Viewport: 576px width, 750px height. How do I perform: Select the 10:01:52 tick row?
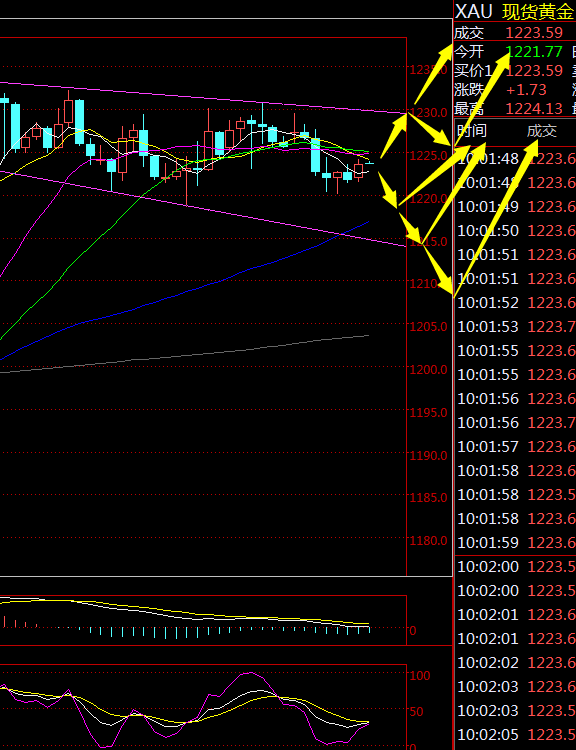(x=516, y=302)
